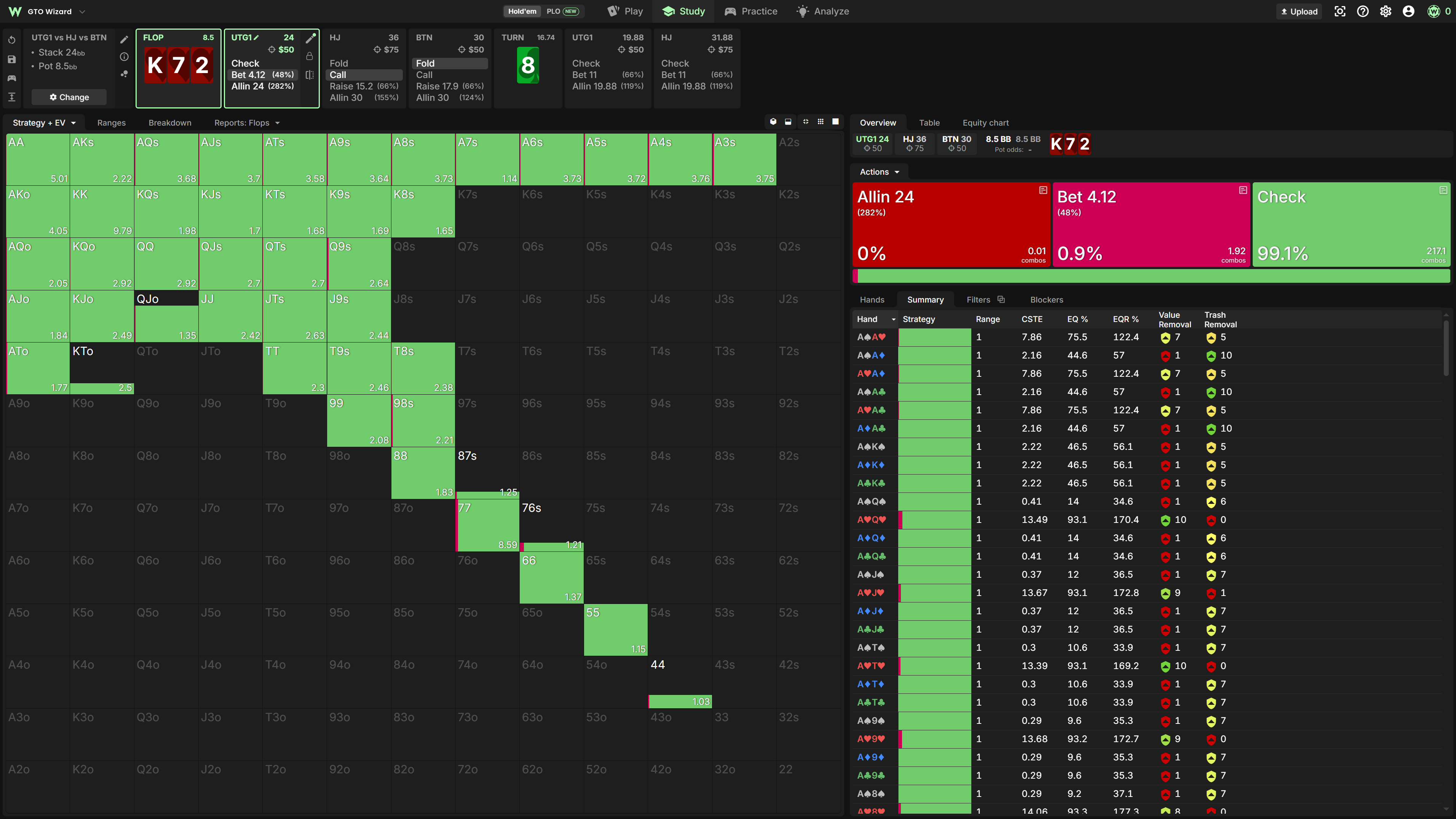Viewport: 1456px width, 819px height.
Task: Switch to PLO game mode
Action: pos(562,11)
